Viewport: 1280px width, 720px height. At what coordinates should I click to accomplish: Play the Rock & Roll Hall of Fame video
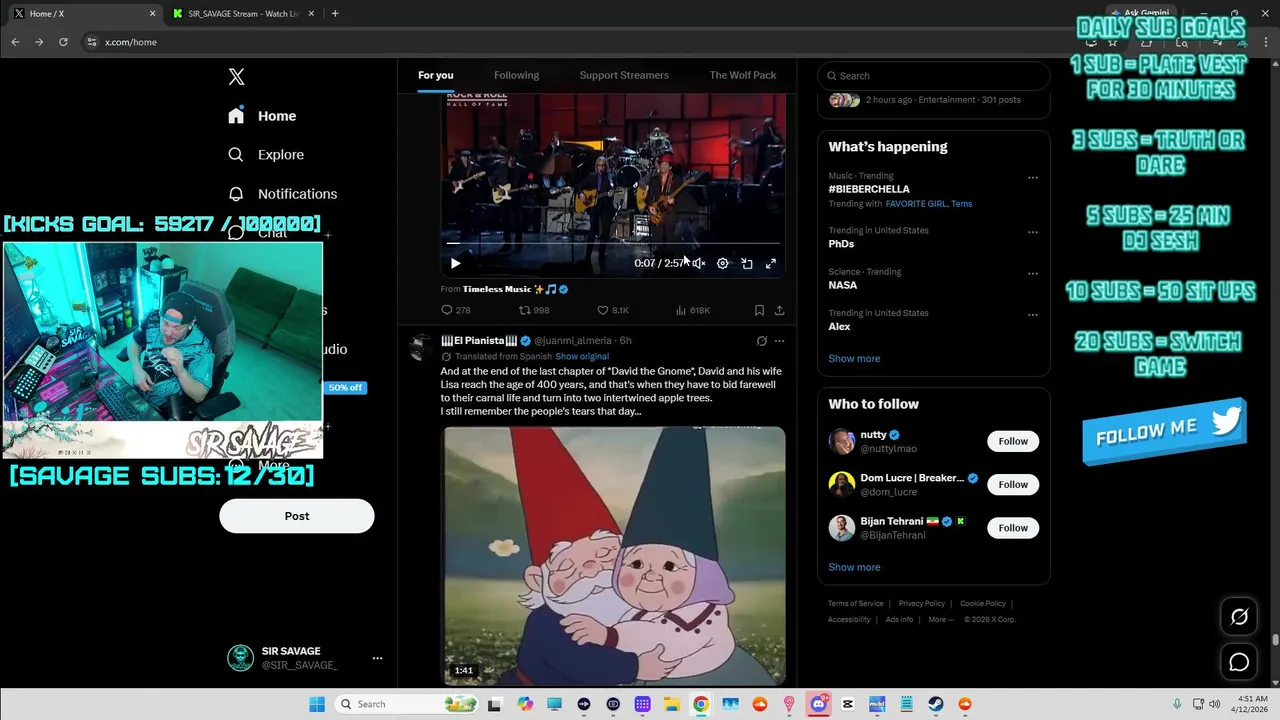455,264
